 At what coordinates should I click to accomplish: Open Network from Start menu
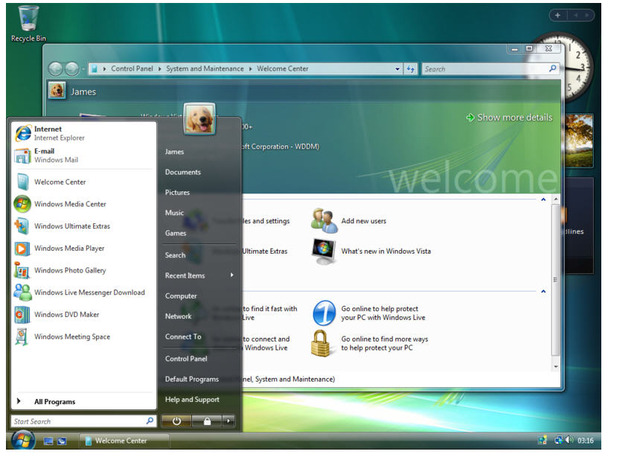[x=178, y=316]
